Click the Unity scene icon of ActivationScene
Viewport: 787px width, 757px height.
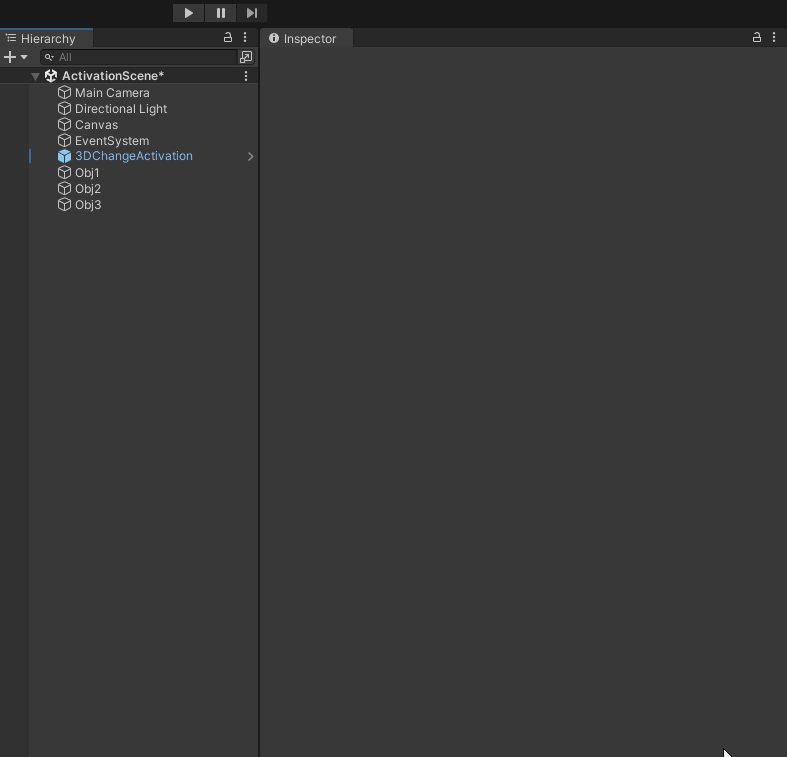pyautogui.click(x=51, y=76)
